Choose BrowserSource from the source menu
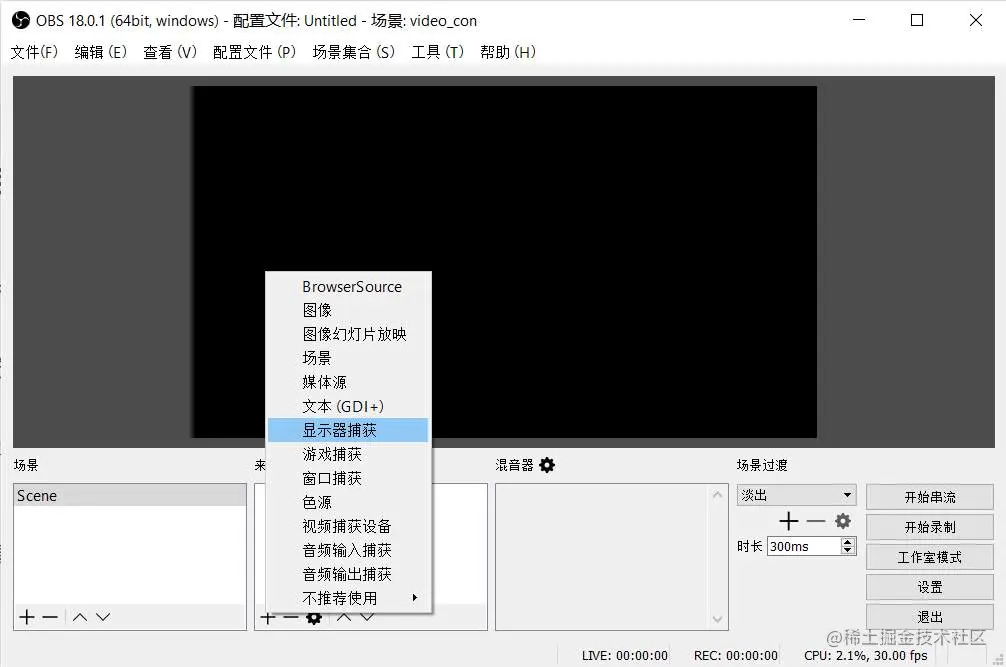Viewport: 1006px width, 667px height. tap(348, 287)
